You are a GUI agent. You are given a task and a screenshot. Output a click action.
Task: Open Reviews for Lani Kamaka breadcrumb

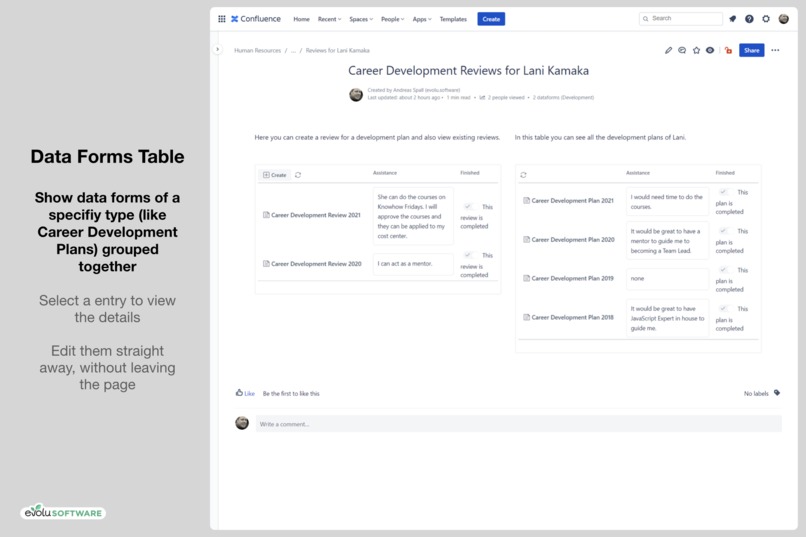pos(338,50)
